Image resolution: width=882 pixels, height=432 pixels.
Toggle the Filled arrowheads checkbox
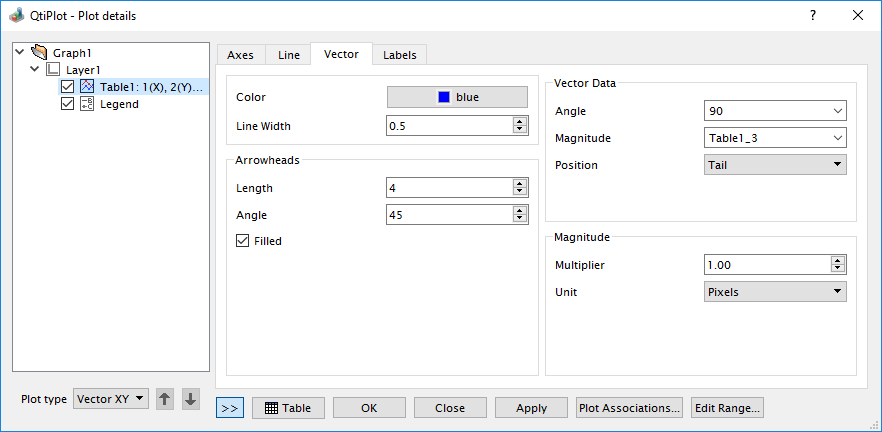click(242, 241)
